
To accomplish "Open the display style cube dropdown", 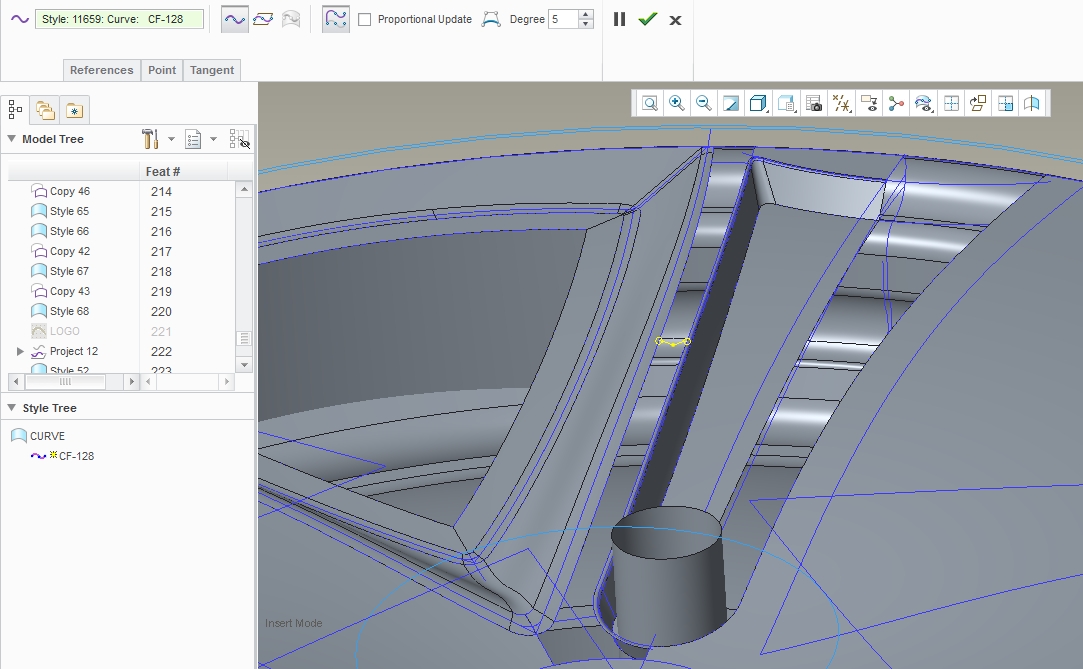I will coord(758,104).
